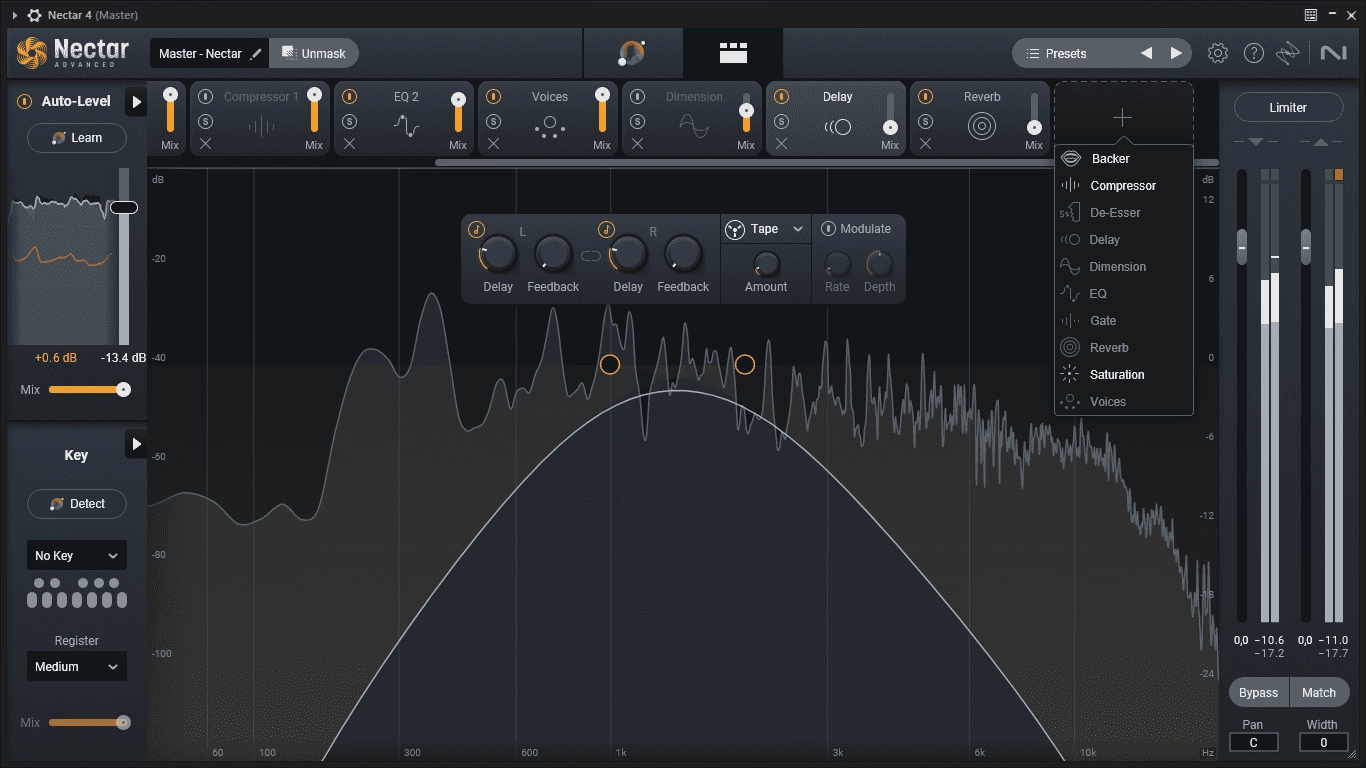Enable the Compressor 1 module power
This screenshot has width=1366, height=768.
[205, 97]
